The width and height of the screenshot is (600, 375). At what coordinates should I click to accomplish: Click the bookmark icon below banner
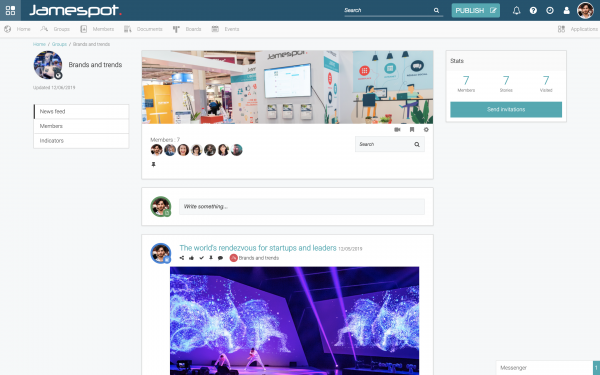pos(412,130)
